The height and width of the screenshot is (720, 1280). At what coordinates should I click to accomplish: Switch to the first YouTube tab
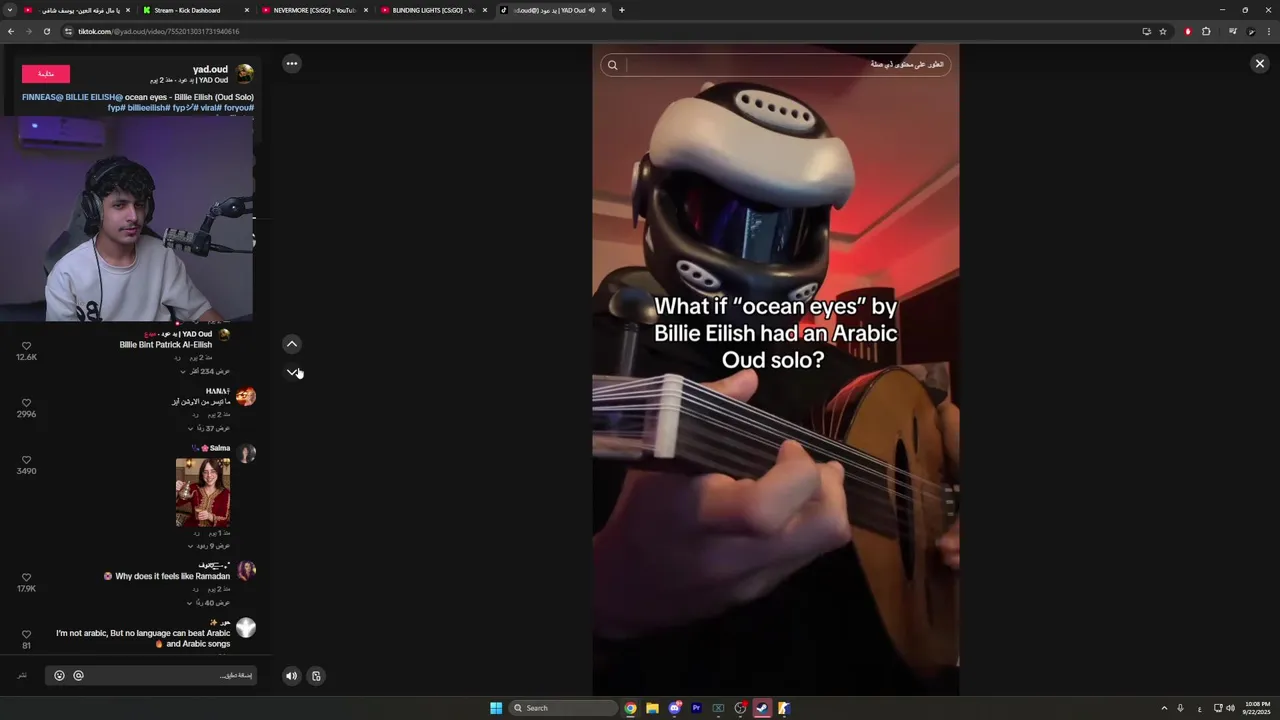76,10
